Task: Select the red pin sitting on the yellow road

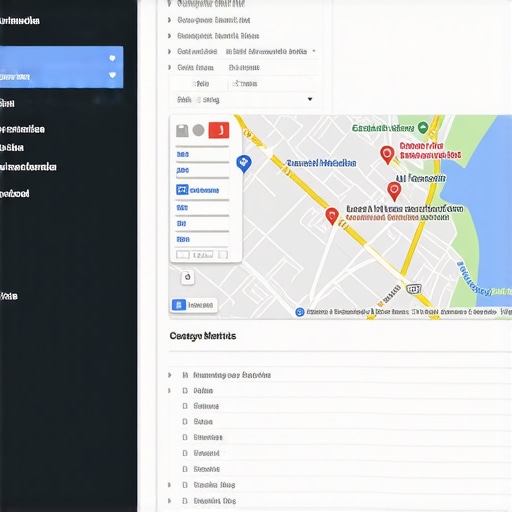Action: [332, 216]
